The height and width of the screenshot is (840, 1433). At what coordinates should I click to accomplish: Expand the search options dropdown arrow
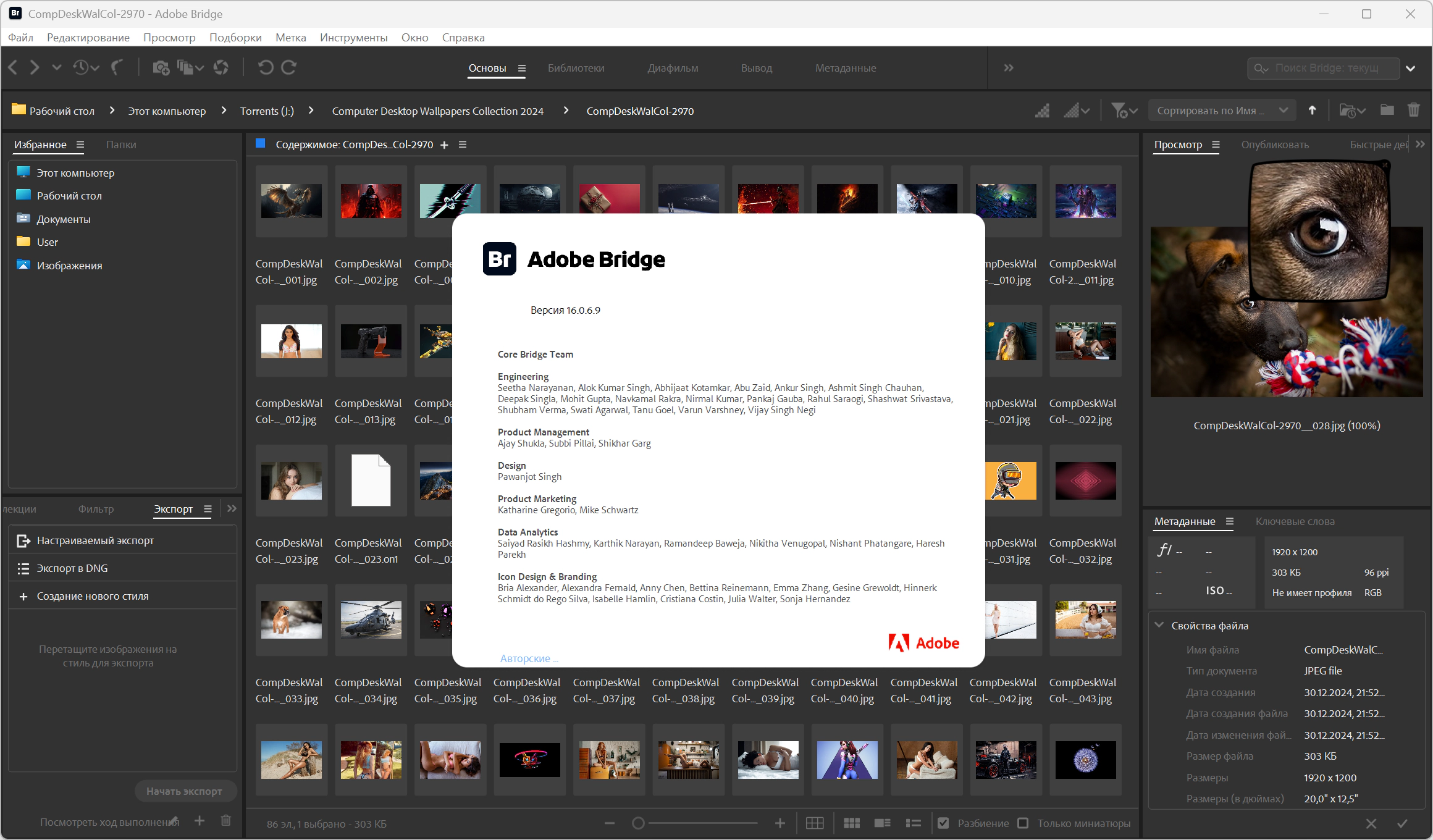[1411, 68]
